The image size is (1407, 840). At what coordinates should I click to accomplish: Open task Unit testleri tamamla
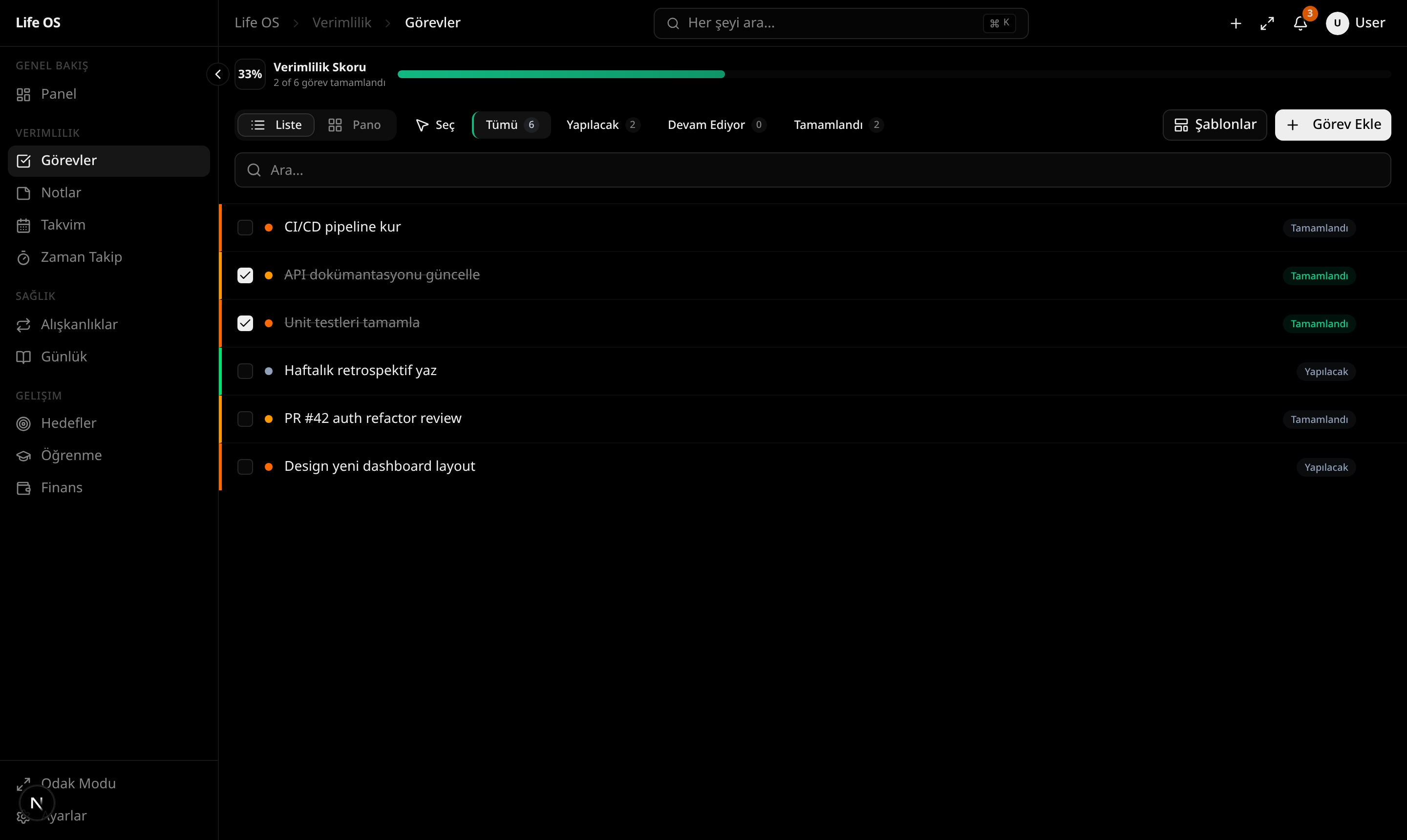click(352, 323)
